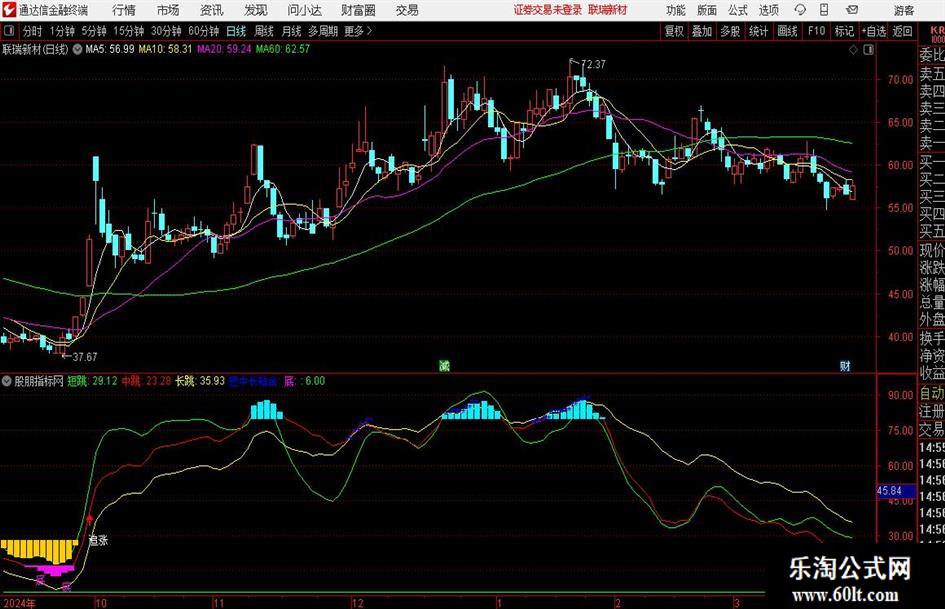Toggle the left sidebar panel icon
The height and width of the screenshot is (609, 945).
[x=9, y=31]
